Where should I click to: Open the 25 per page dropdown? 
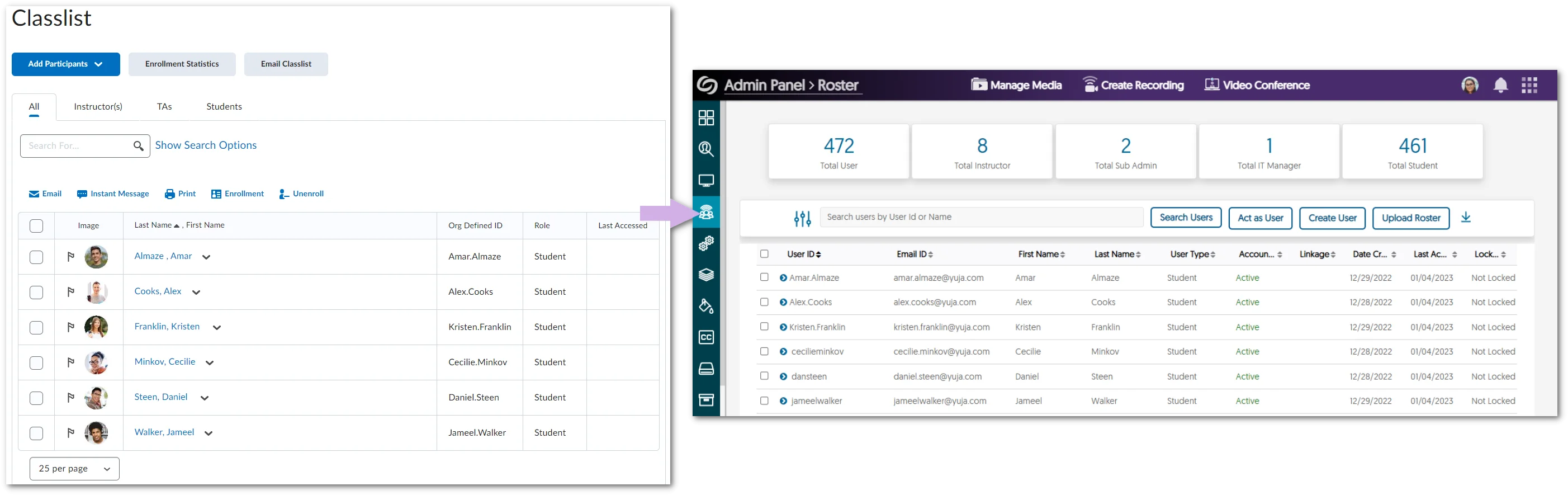(x=74, y=468)
